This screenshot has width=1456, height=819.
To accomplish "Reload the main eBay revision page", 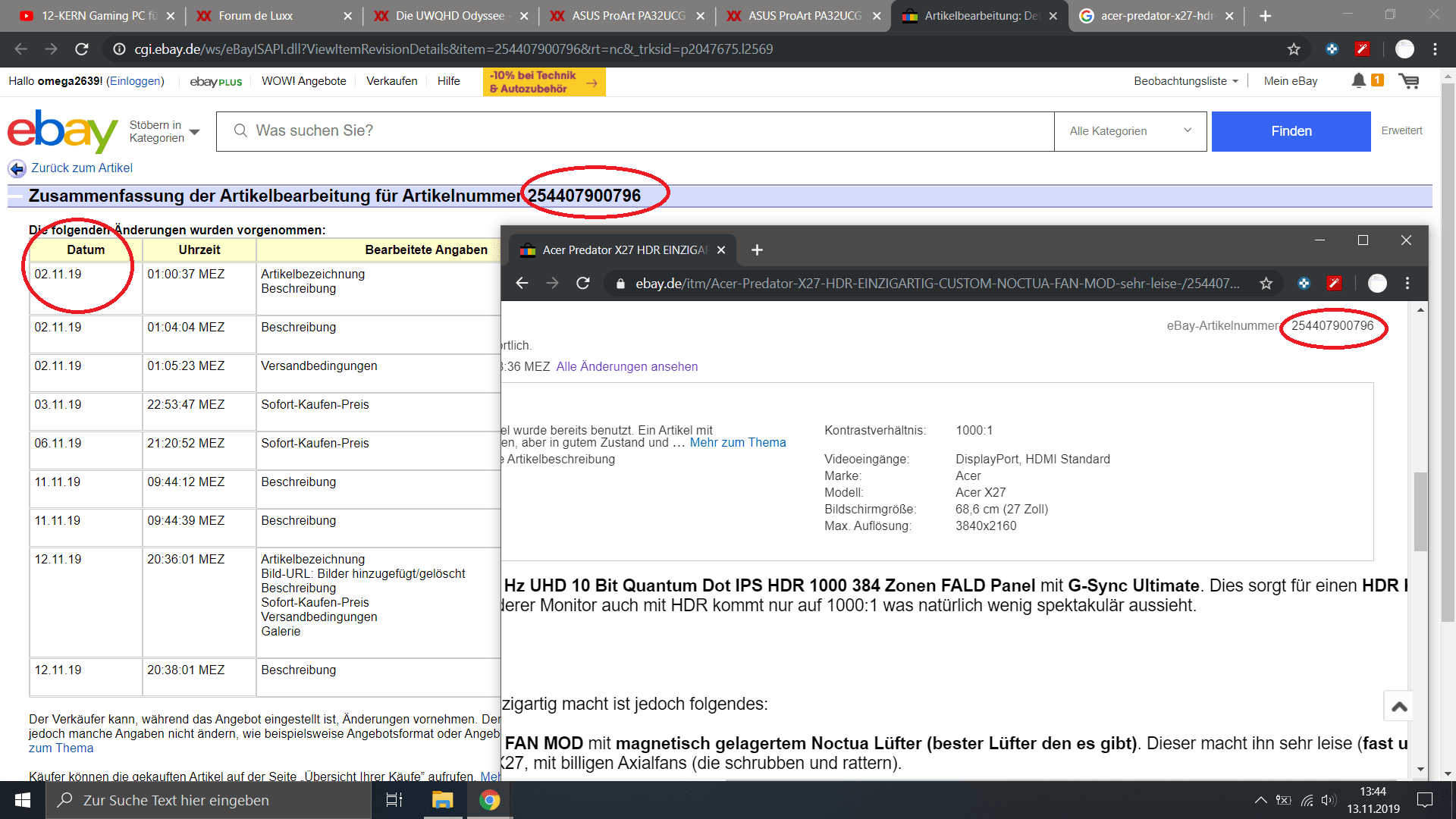I will (82, 49).
